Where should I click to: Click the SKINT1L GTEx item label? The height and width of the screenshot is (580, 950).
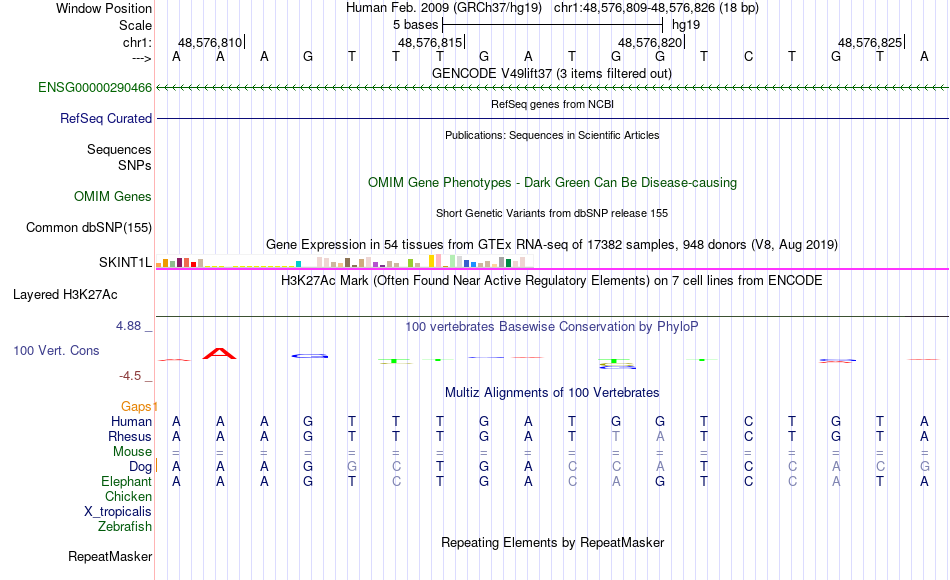pyautogui.click(x=125, y=262)
